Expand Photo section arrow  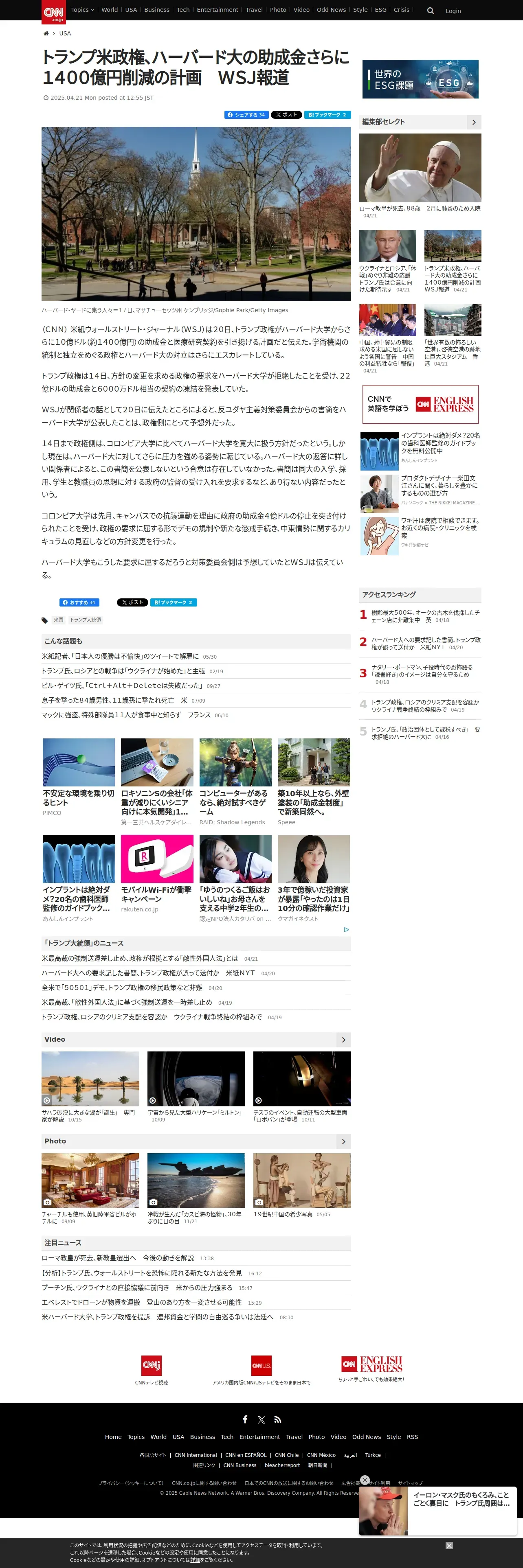343,1141
